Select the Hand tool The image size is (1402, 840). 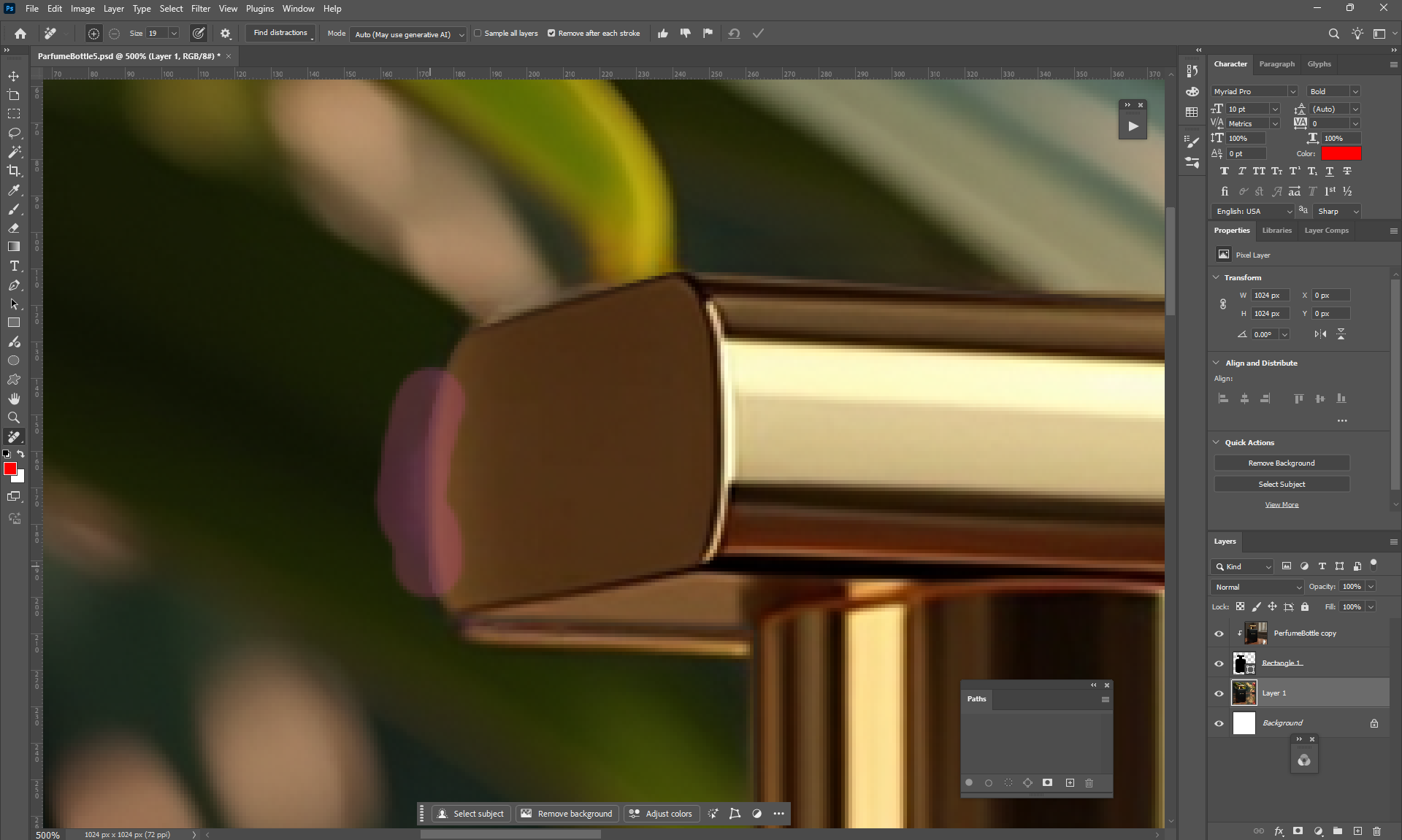(x=14, y=398)
